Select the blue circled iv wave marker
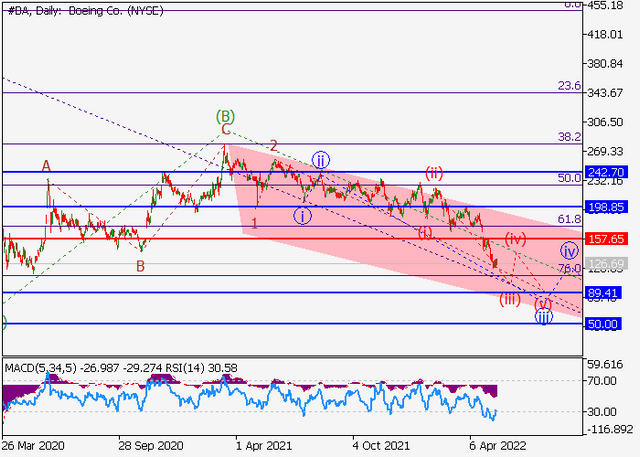 coord(569,251)
